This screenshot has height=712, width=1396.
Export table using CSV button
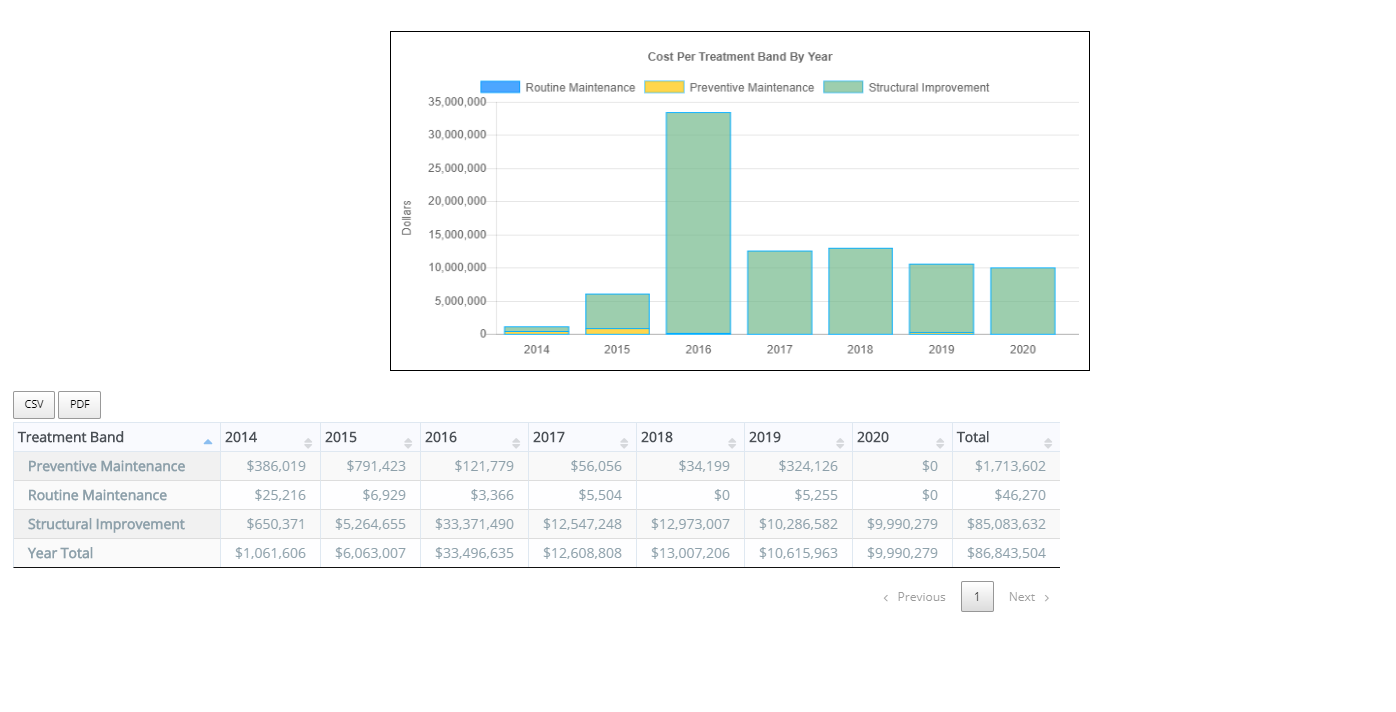(x=34, y=405)
